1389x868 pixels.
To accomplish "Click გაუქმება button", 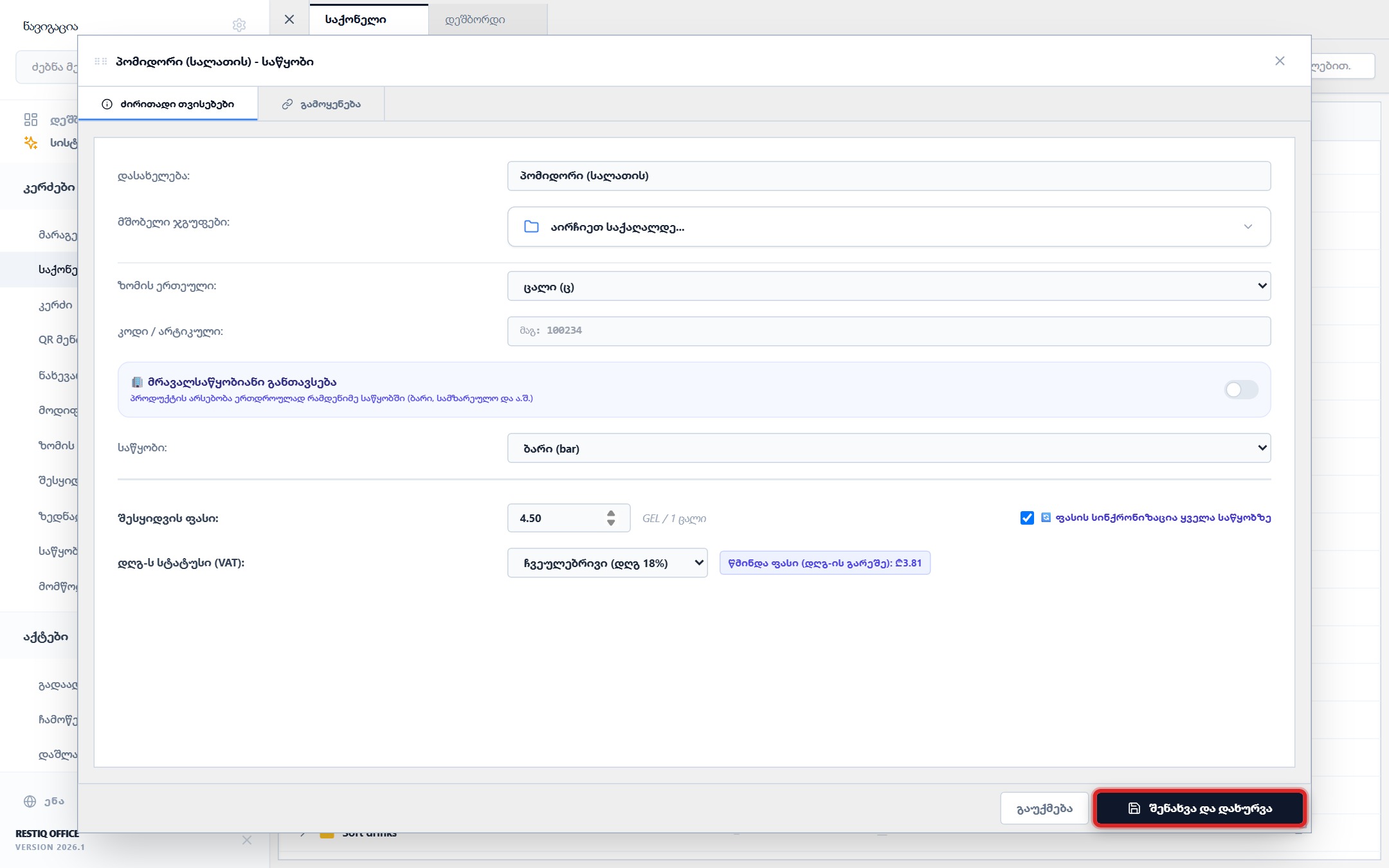I will click(x=1044, y=808).
